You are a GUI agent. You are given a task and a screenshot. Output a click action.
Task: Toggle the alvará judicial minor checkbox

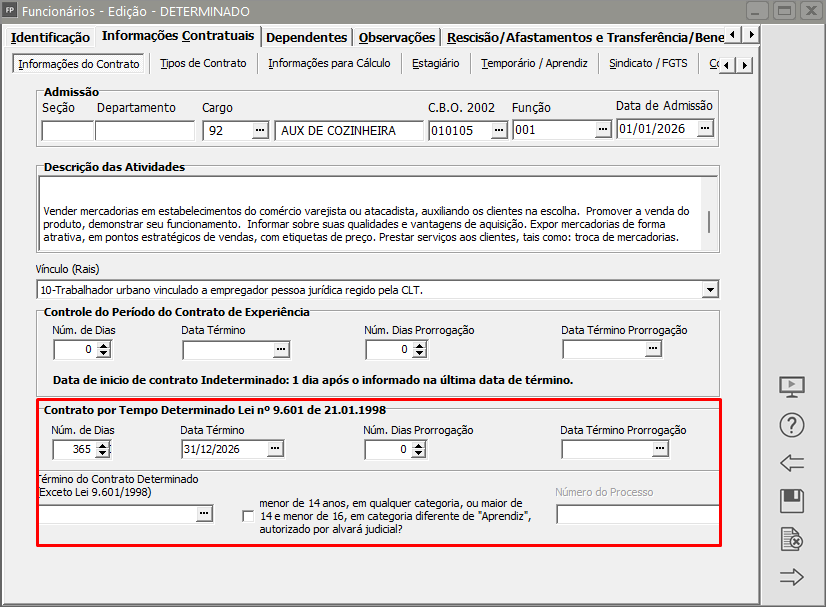pyautogui.click(x=248, y=516)
